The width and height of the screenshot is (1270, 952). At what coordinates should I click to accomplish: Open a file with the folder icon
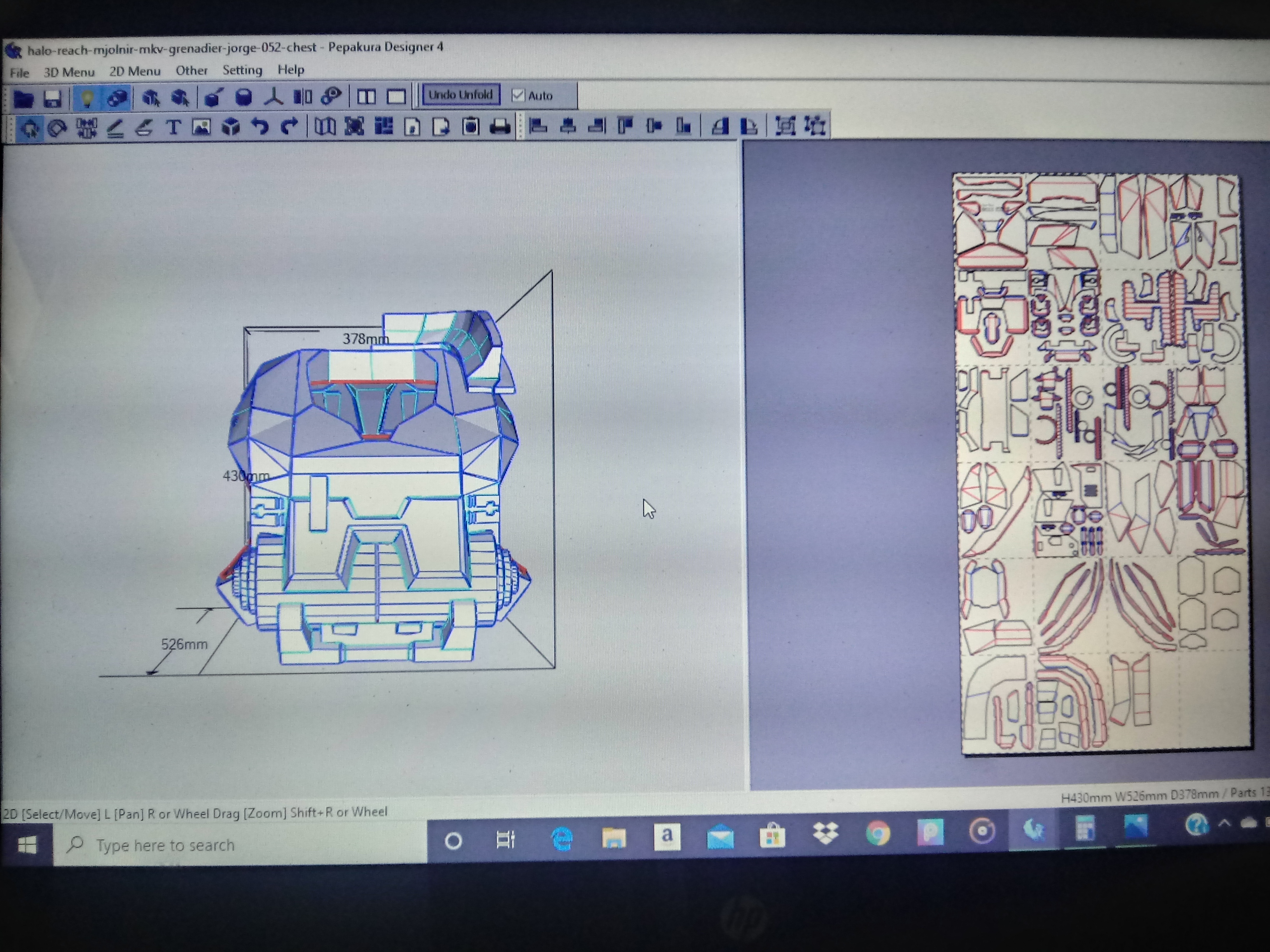(x=23, y=99)
